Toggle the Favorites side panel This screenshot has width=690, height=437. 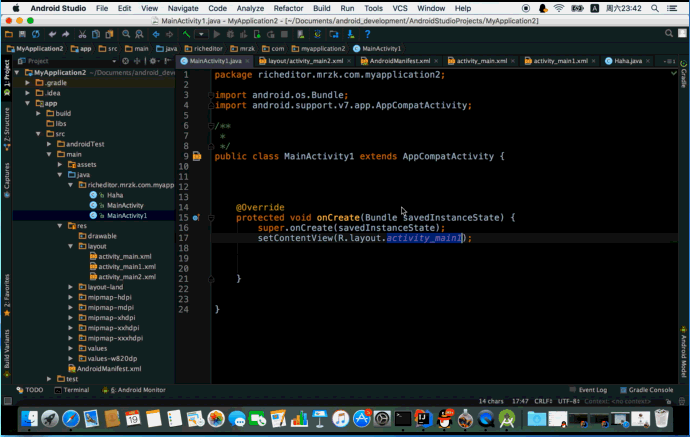tap(5, 296)
